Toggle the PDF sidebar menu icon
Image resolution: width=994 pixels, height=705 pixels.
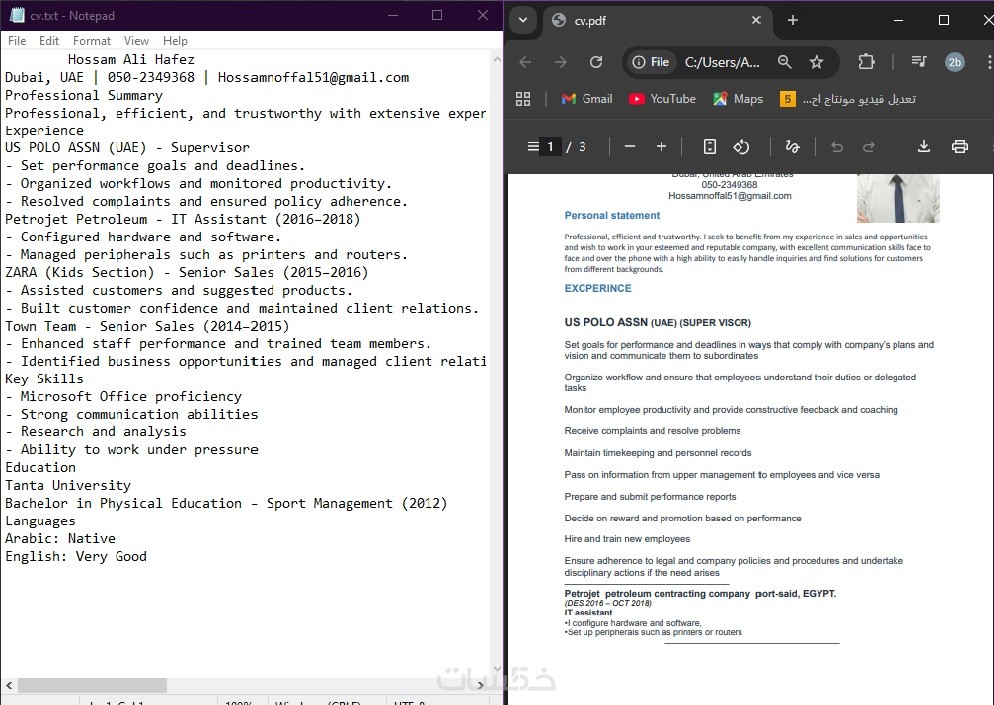(x=533, y=146)
